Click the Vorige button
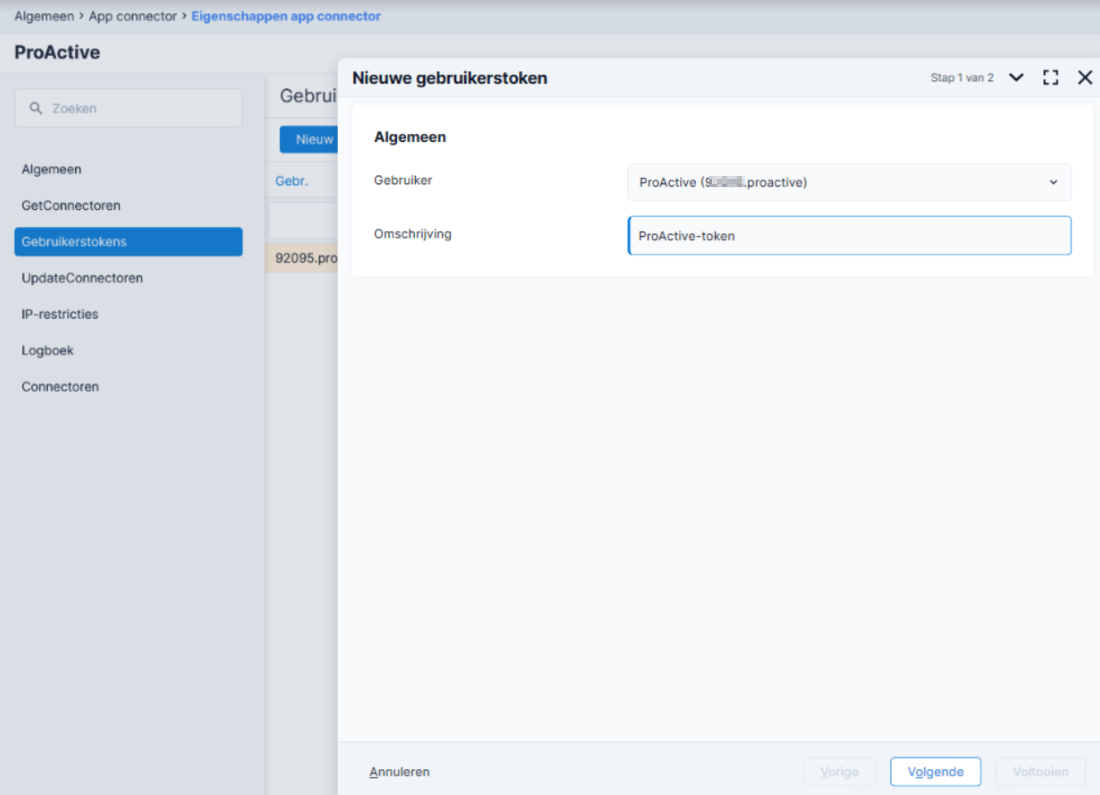1100x795 pixels. coord(839,772)
